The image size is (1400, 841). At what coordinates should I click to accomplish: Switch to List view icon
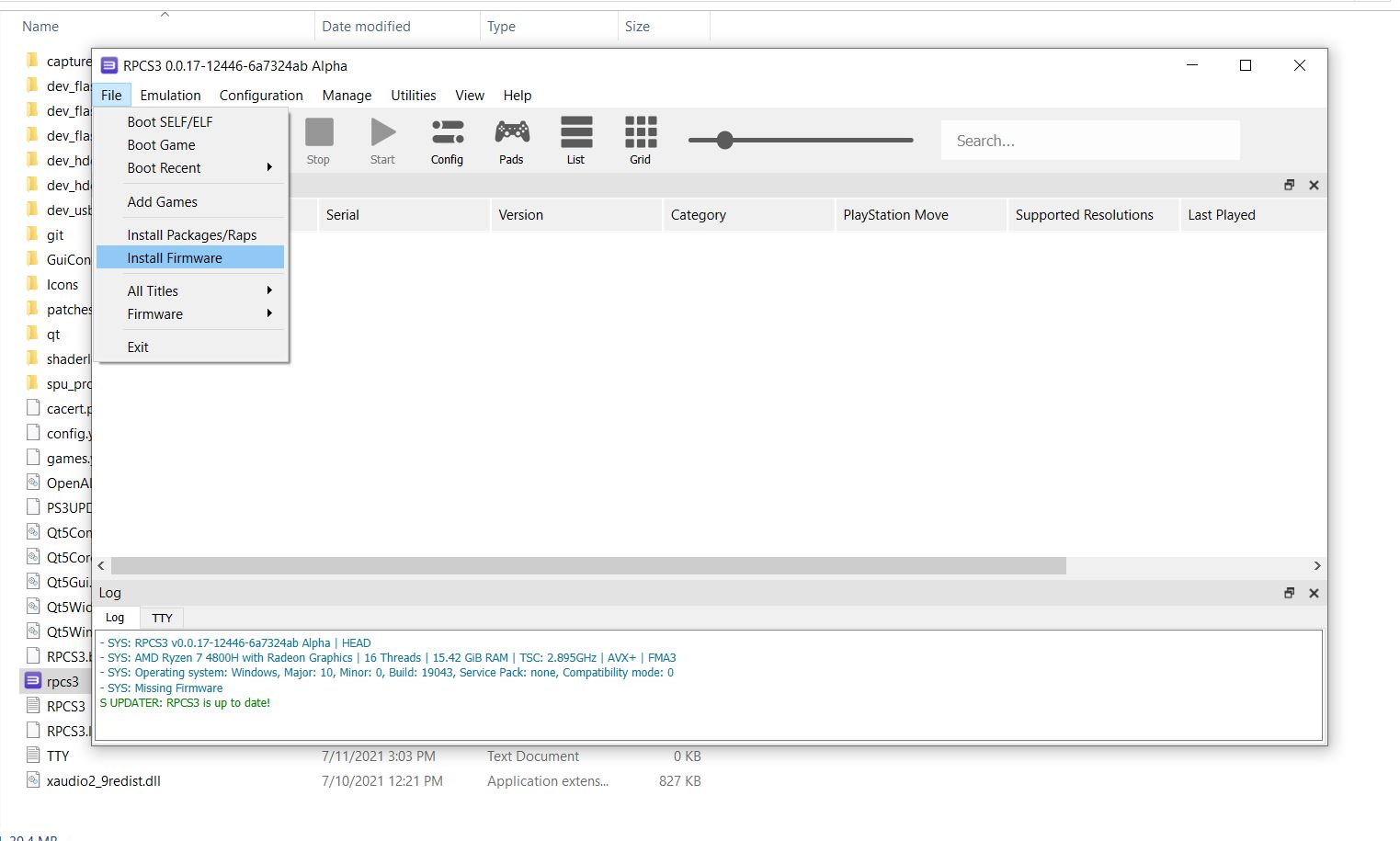pos(575,140)
